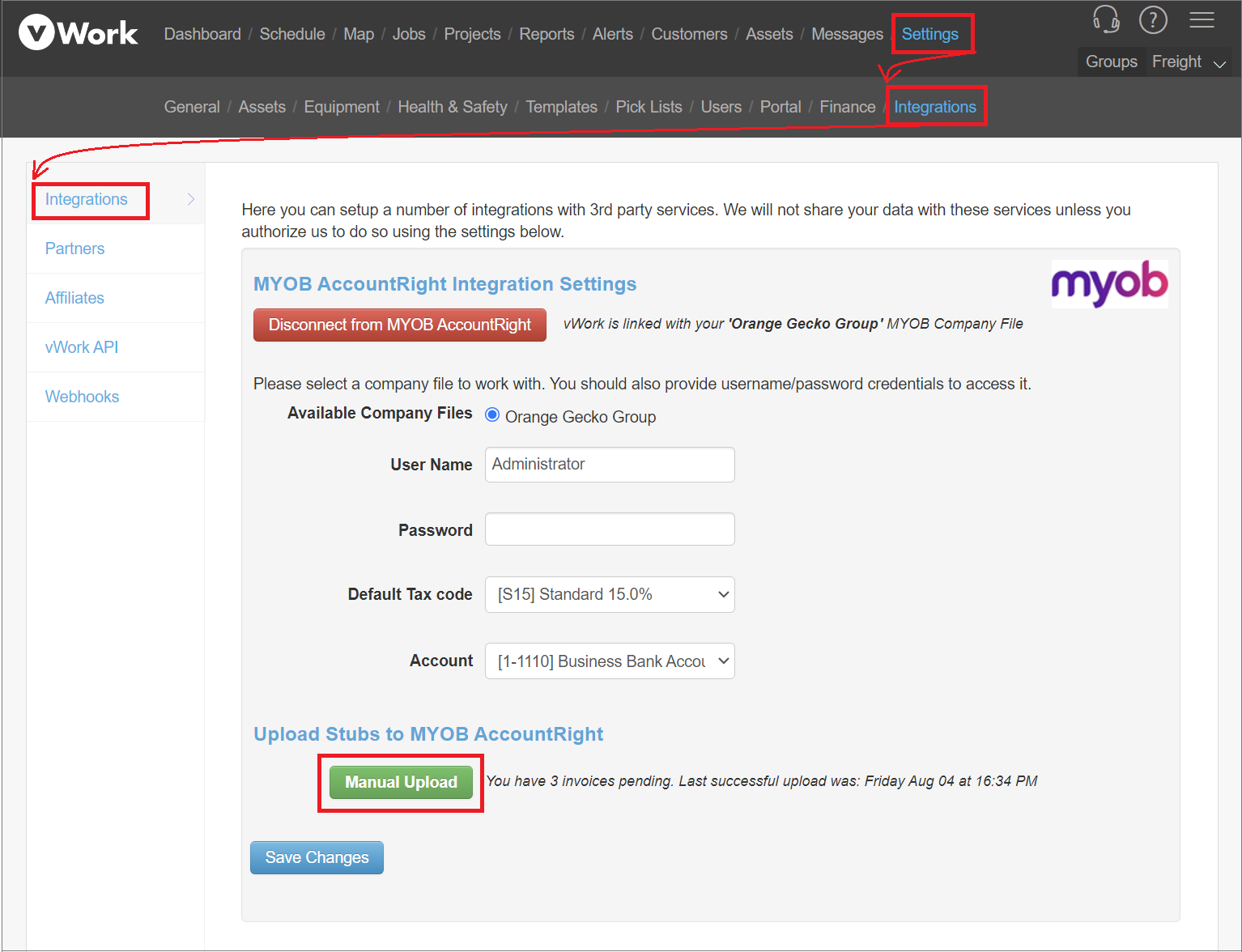Click the Groups label in header

1112,62
